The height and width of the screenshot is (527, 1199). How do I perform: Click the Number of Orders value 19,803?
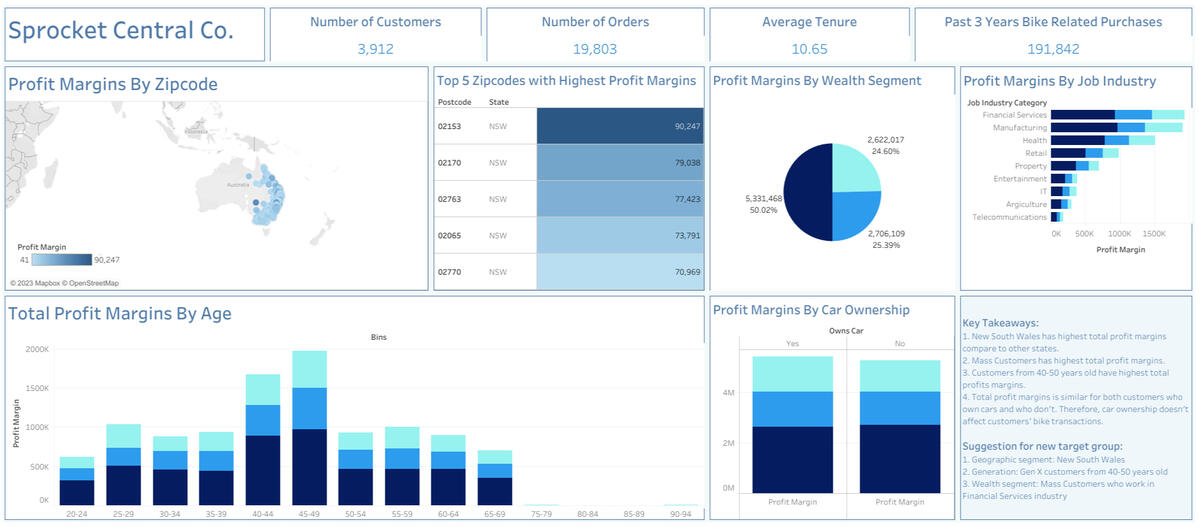click(594, 48)
